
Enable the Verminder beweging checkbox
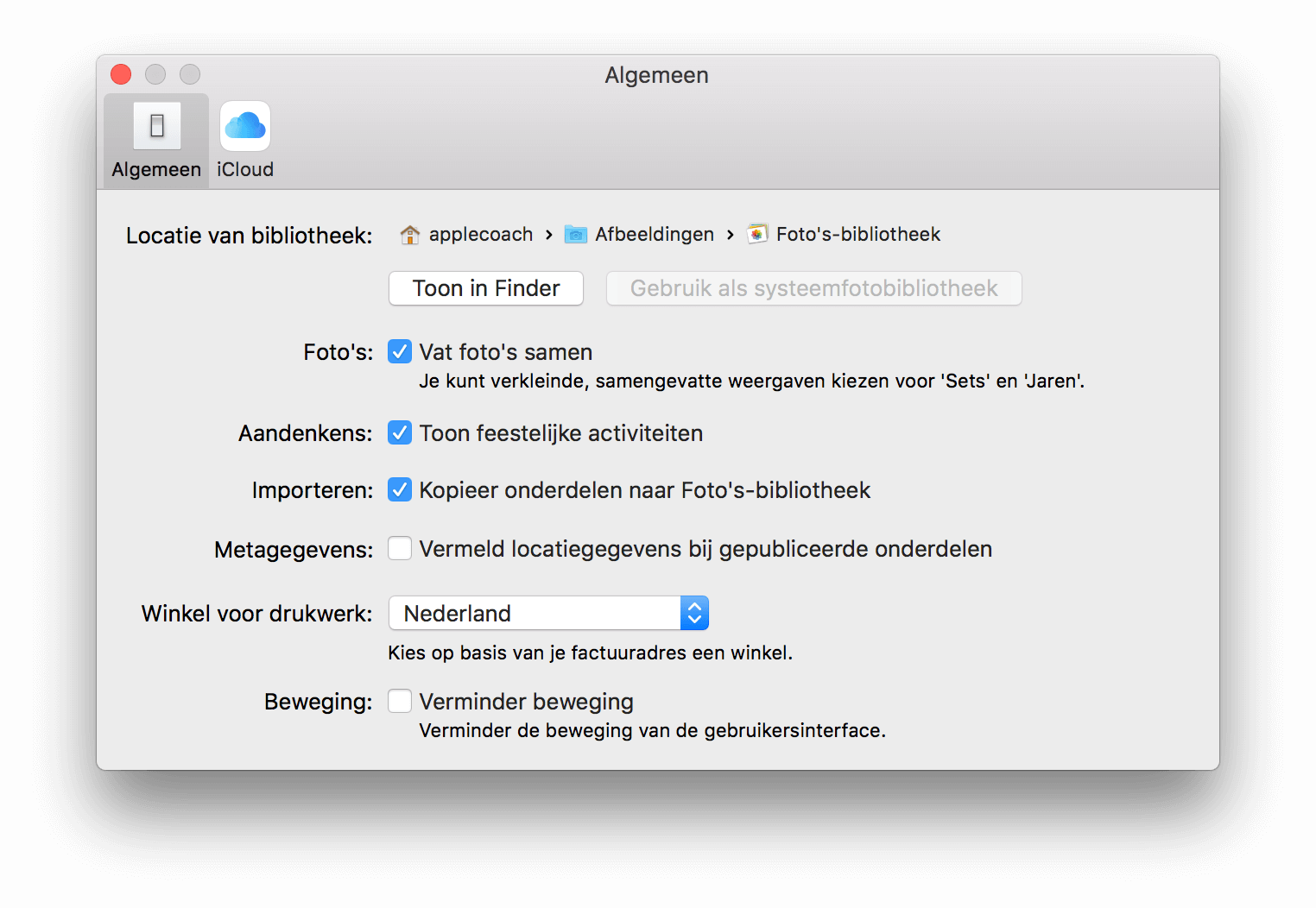pos(400,701)
